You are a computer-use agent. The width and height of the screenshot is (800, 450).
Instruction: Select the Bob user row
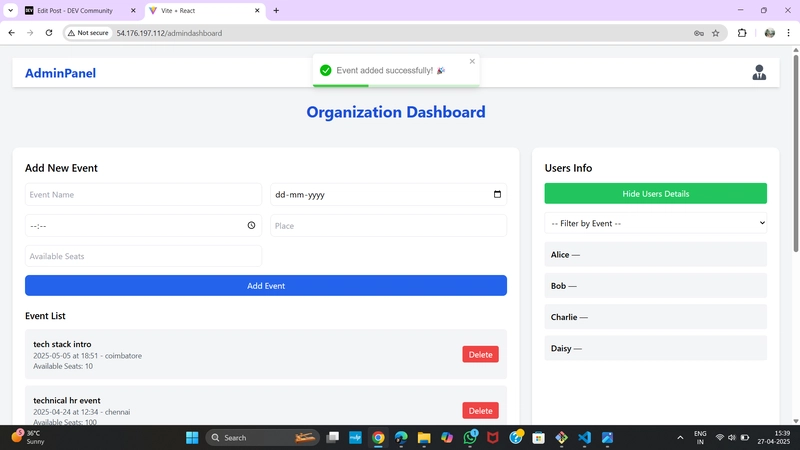(x=655, y=285)
